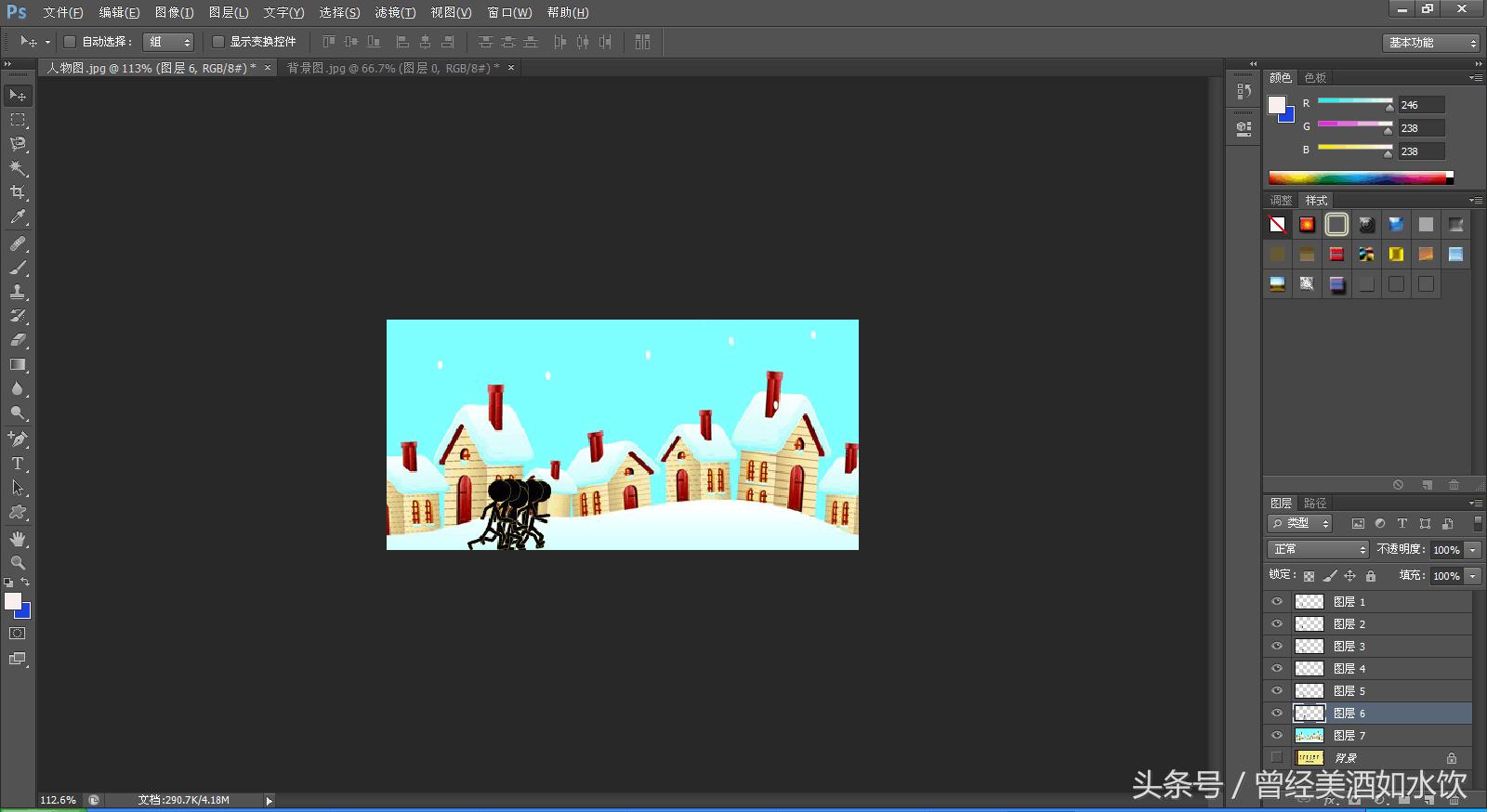Click the foreground color swatch in toolbar
Image resolution: width=1487 pixels, height=812 pixels.
pos(12,601)
